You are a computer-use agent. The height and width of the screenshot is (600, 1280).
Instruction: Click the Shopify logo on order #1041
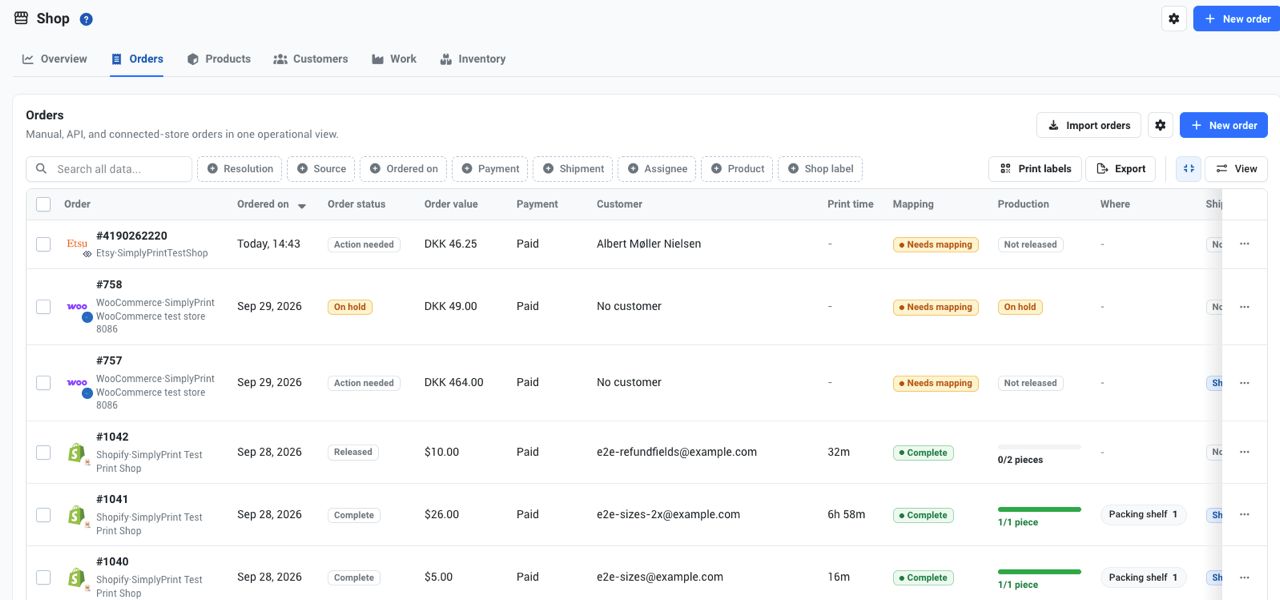(76, 515)
